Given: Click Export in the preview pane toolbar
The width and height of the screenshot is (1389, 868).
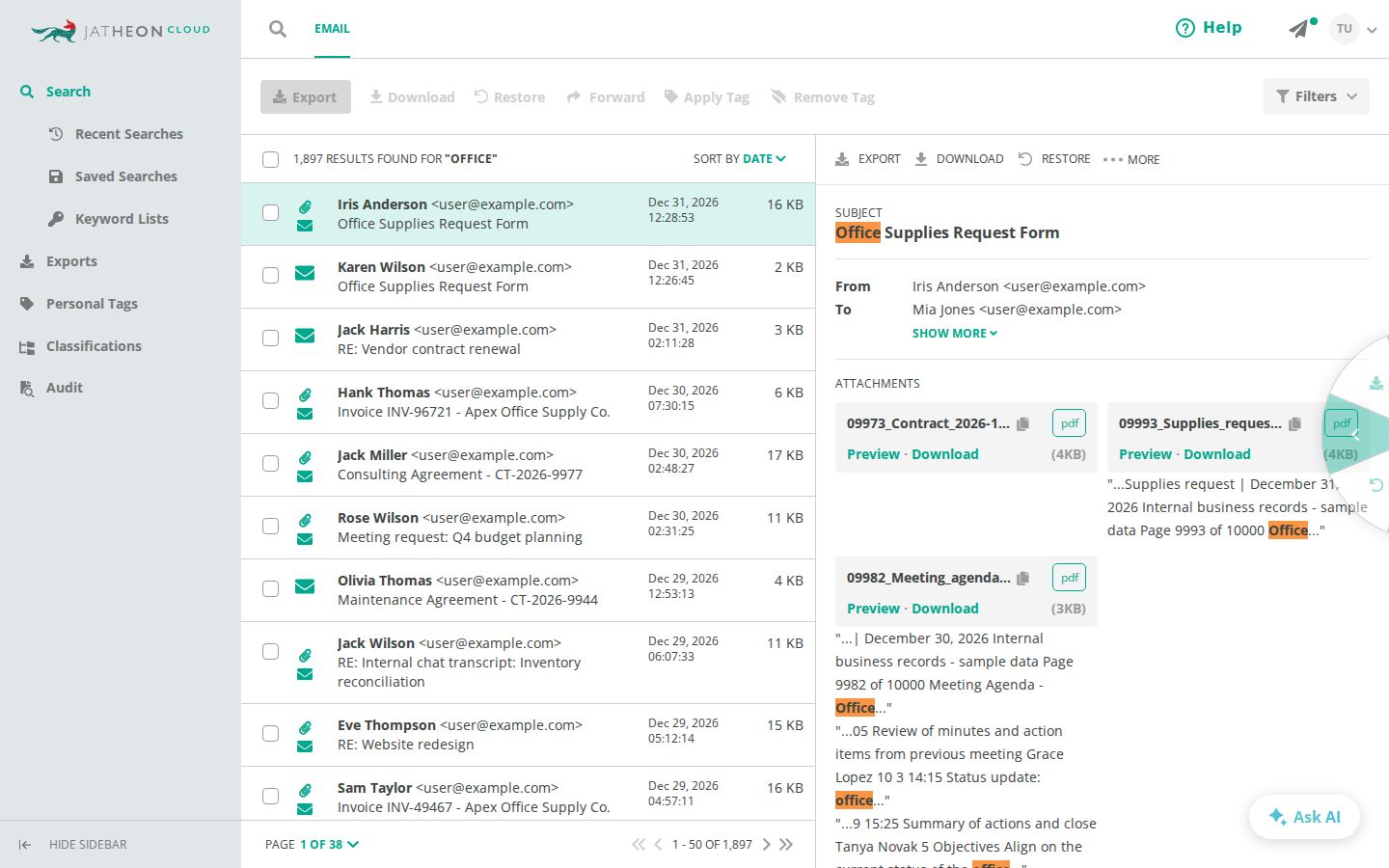Looking at the screenshot, I should (868, 159).
